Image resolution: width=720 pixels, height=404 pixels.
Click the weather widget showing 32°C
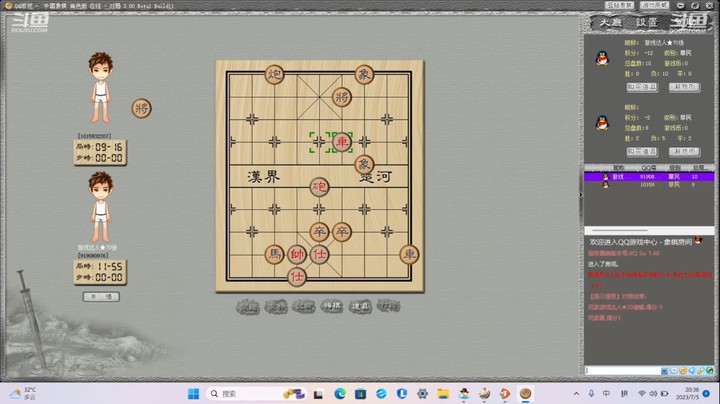(x=23, y=393)
